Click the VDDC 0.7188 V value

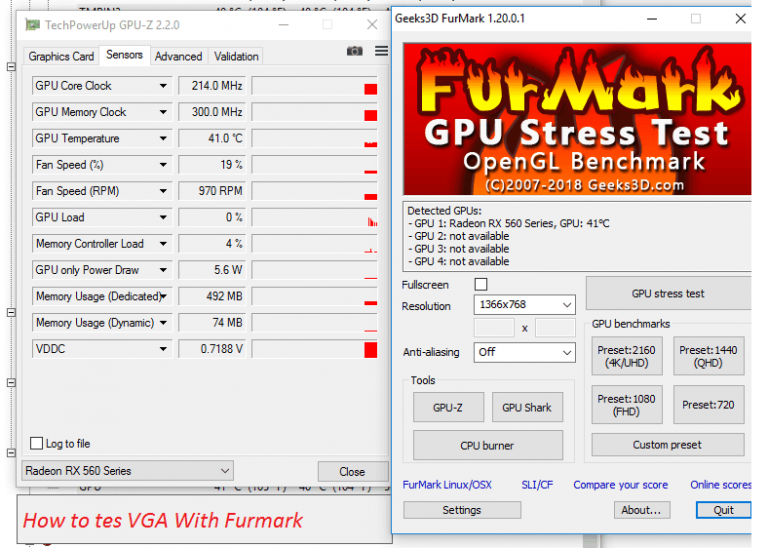212,349
